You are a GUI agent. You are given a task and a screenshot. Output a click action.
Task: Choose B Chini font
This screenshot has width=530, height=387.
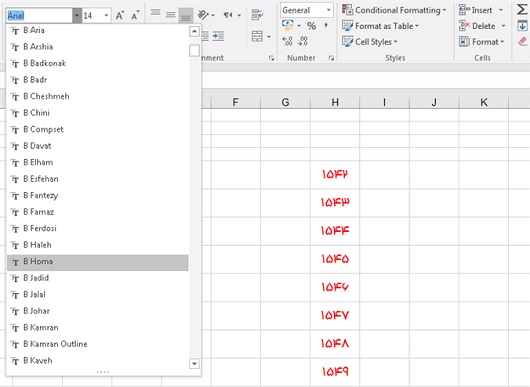(97, 113)
